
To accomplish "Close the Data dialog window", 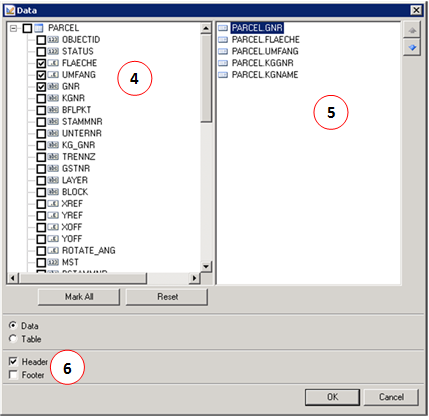I will [416, 10].
